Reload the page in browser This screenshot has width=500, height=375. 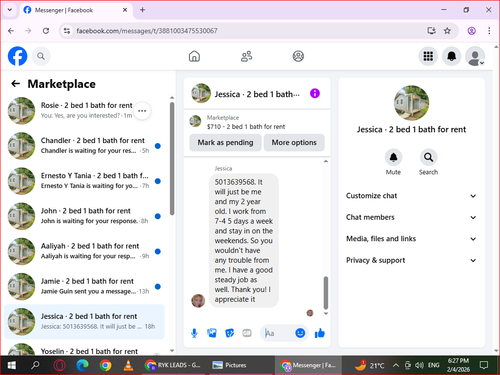pos(46,31)
